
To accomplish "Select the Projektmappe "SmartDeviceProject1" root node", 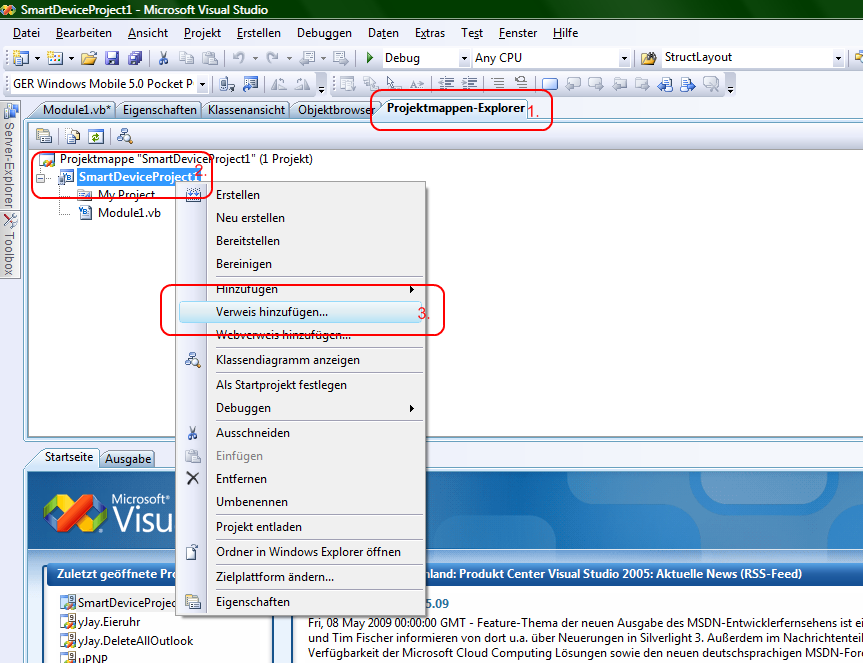I will 186,159.
